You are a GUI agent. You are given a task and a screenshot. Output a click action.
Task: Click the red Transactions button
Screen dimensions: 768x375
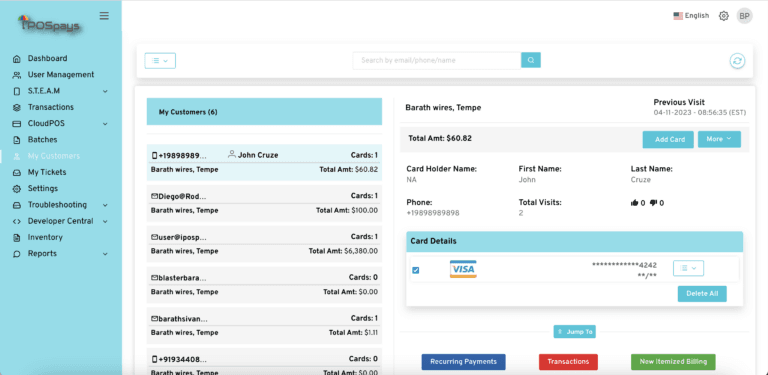click(568, 362)
